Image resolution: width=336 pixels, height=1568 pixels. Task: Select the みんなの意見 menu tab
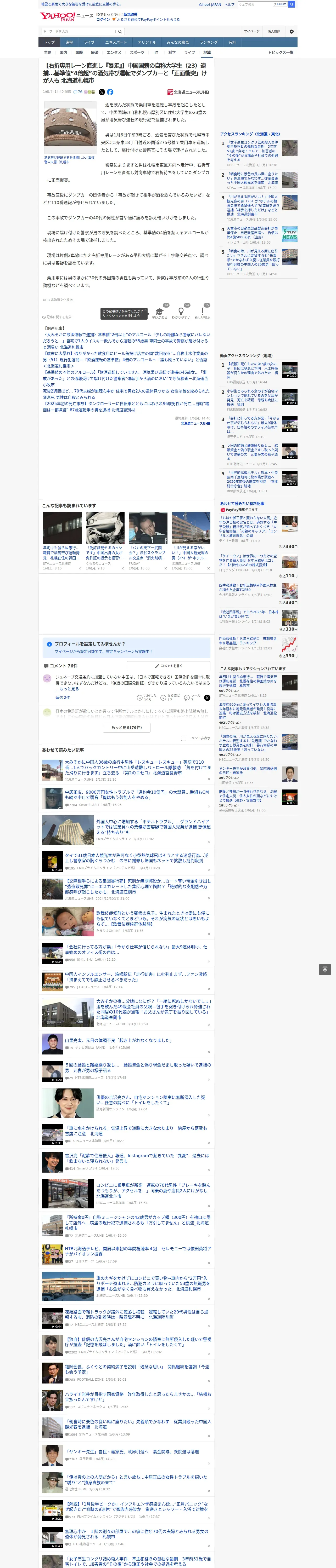(177, 43)
